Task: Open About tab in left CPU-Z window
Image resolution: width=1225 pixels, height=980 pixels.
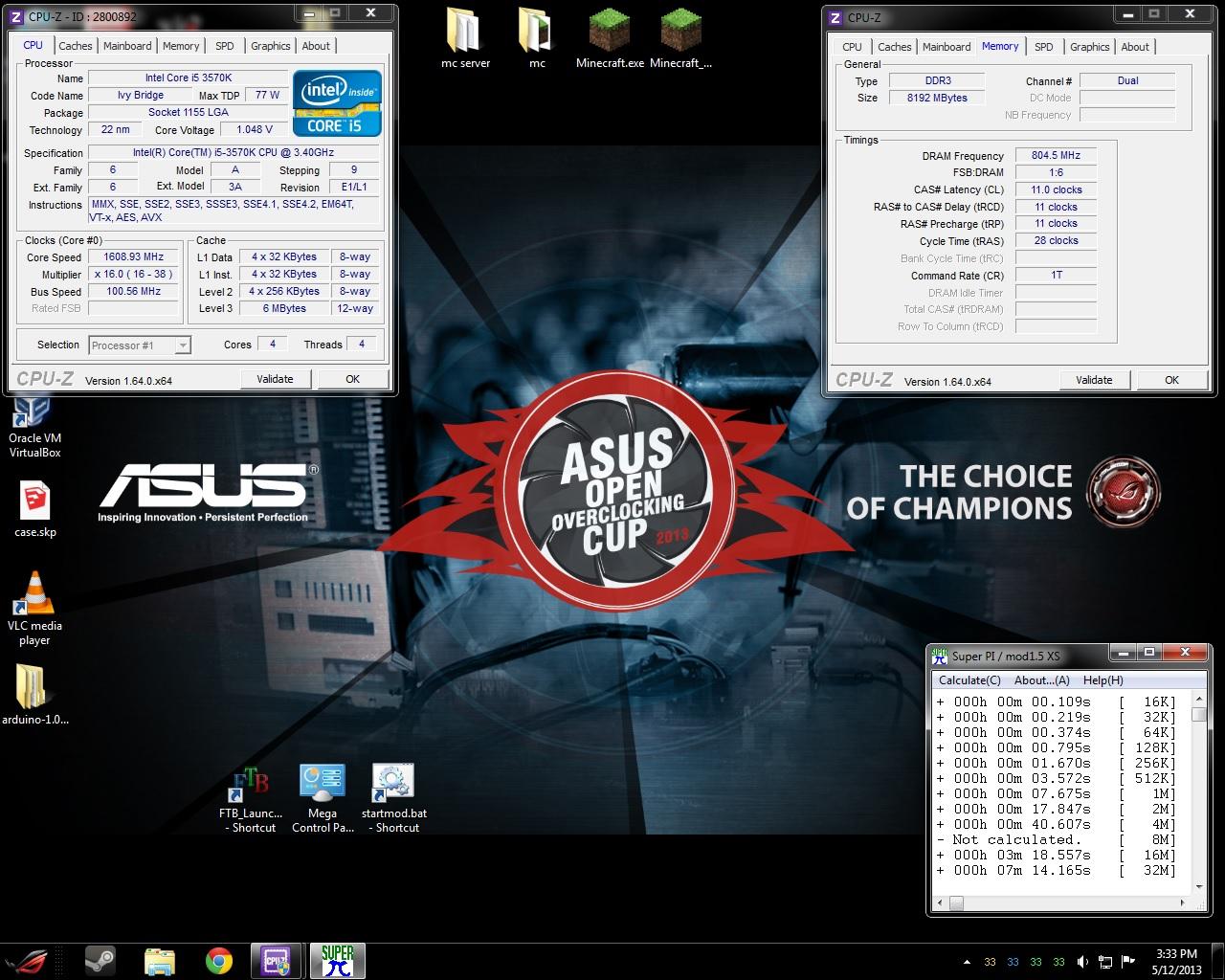Action: 316,46
